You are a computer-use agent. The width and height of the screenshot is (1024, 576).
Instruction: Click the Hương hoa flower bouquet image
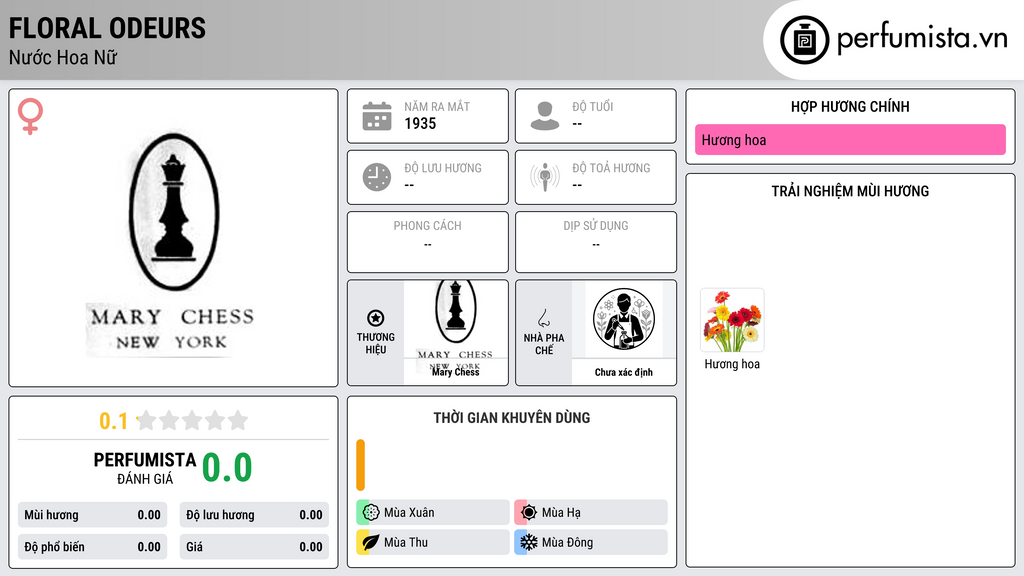[x=732, y=320]
